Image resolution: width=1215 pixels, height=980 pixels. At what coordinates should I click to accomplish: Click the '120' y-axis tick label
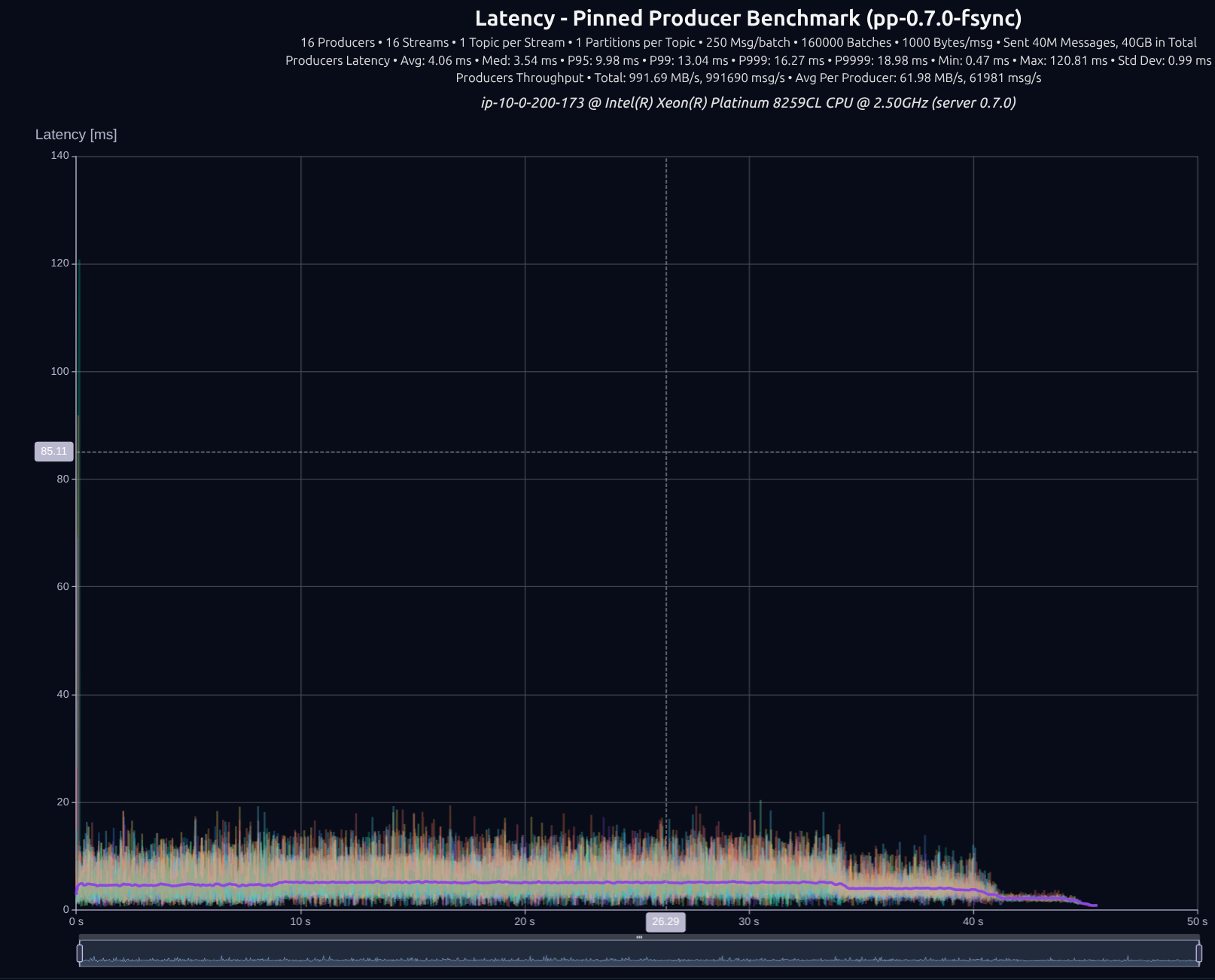[59, 263]
